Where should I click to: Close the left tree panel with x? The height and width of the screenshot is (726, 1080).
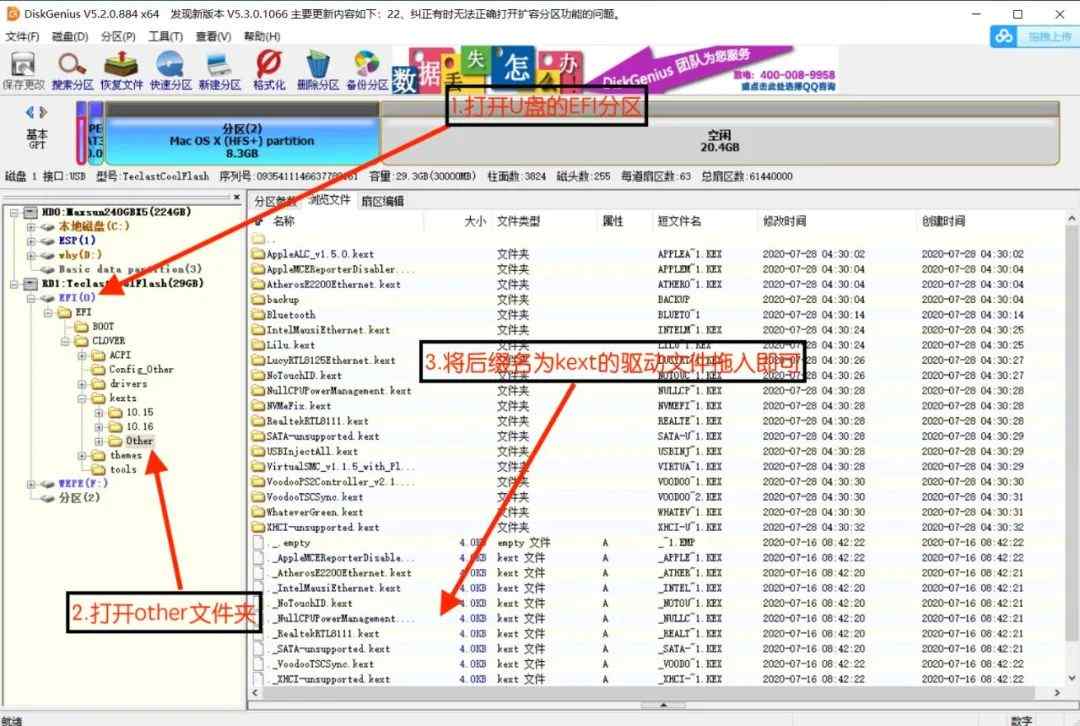click(237, 197)
